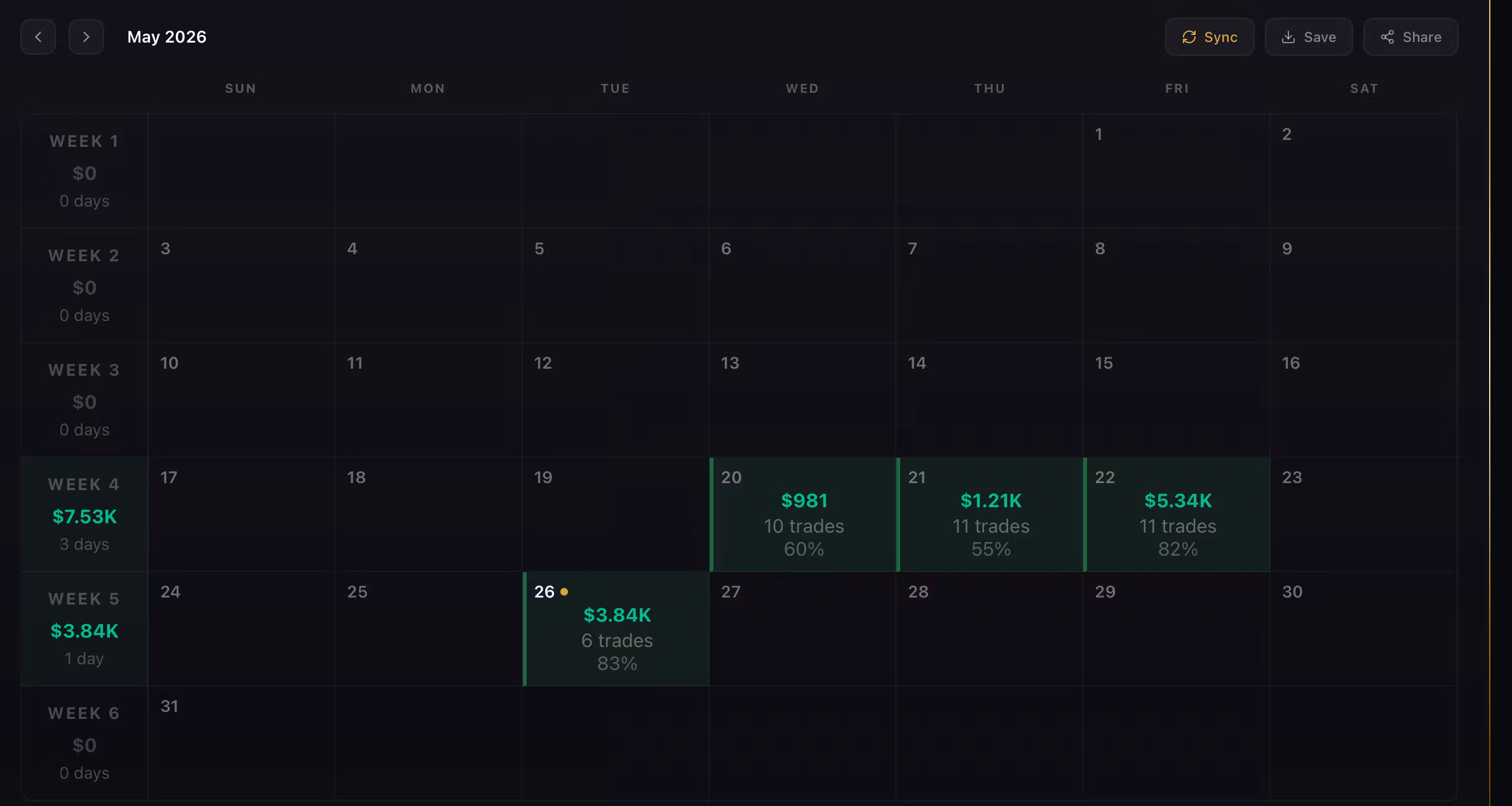This screenshot has width=1512, height=806.
Task: Open May 22 cell showing $5.34K
Action: 1177,514
